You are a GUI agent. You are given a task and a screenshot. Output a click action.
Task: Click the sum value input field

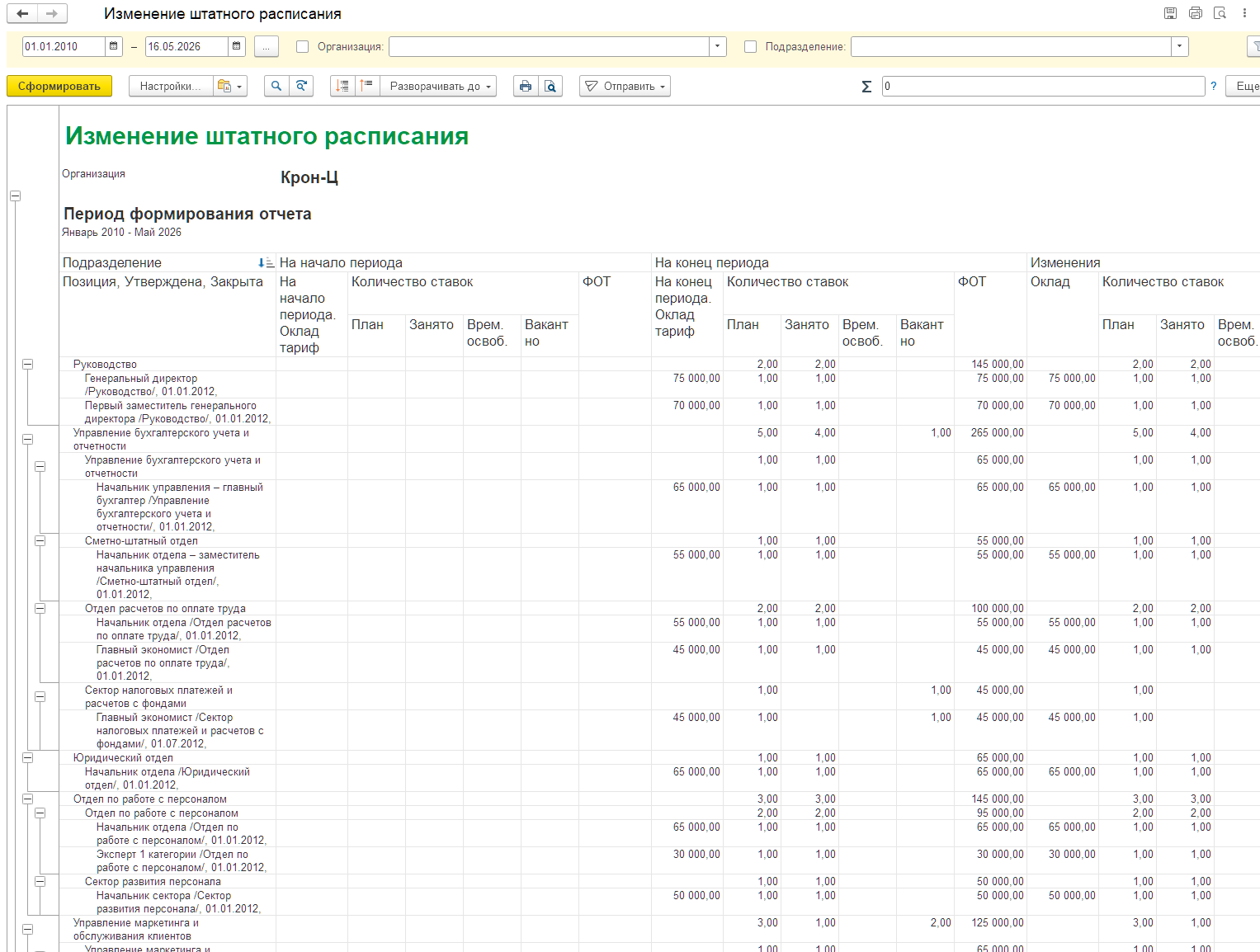coord(1043,86)
